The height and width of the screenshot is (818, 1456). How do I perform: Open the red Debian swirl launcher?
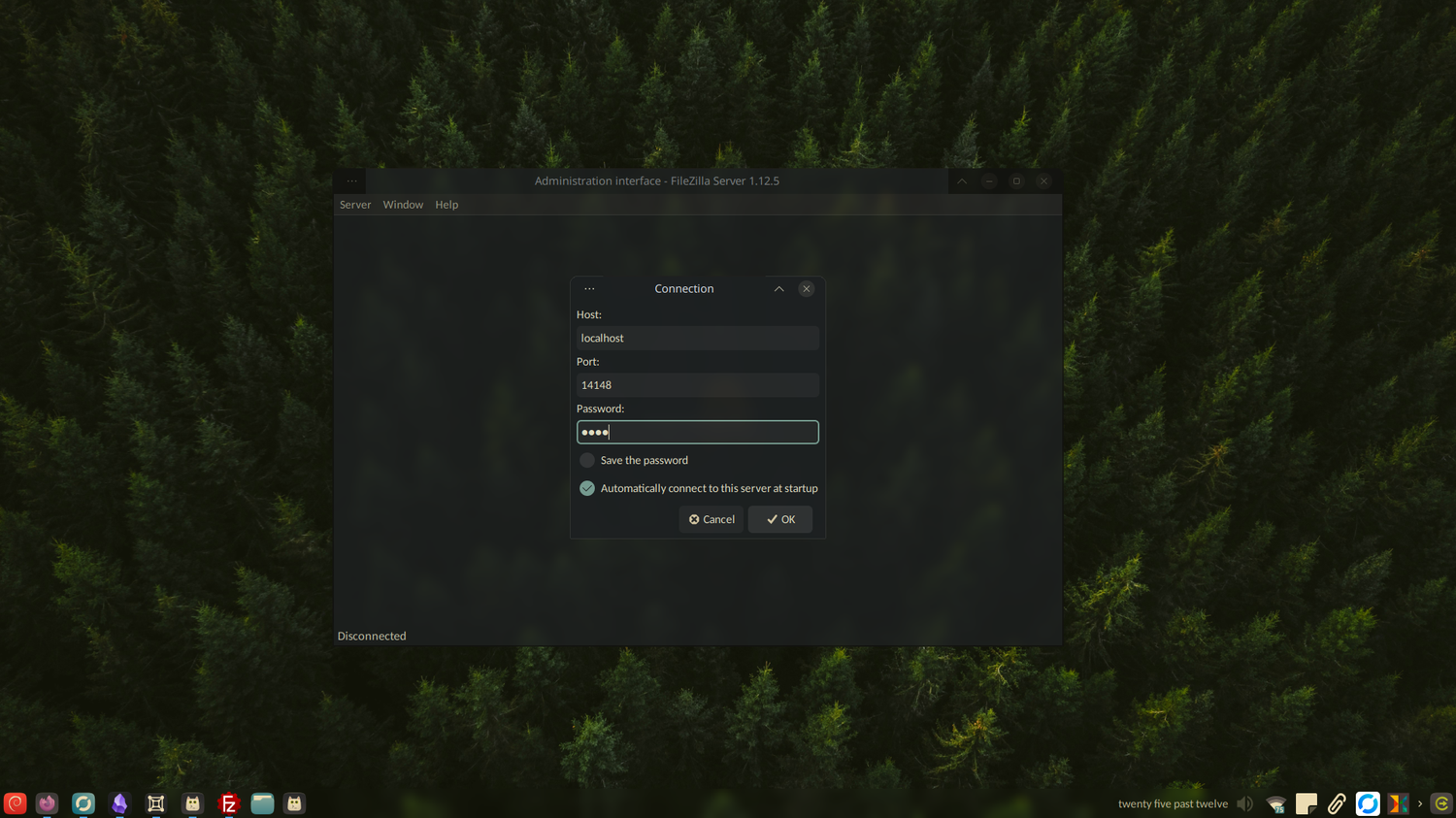(15, 803)
